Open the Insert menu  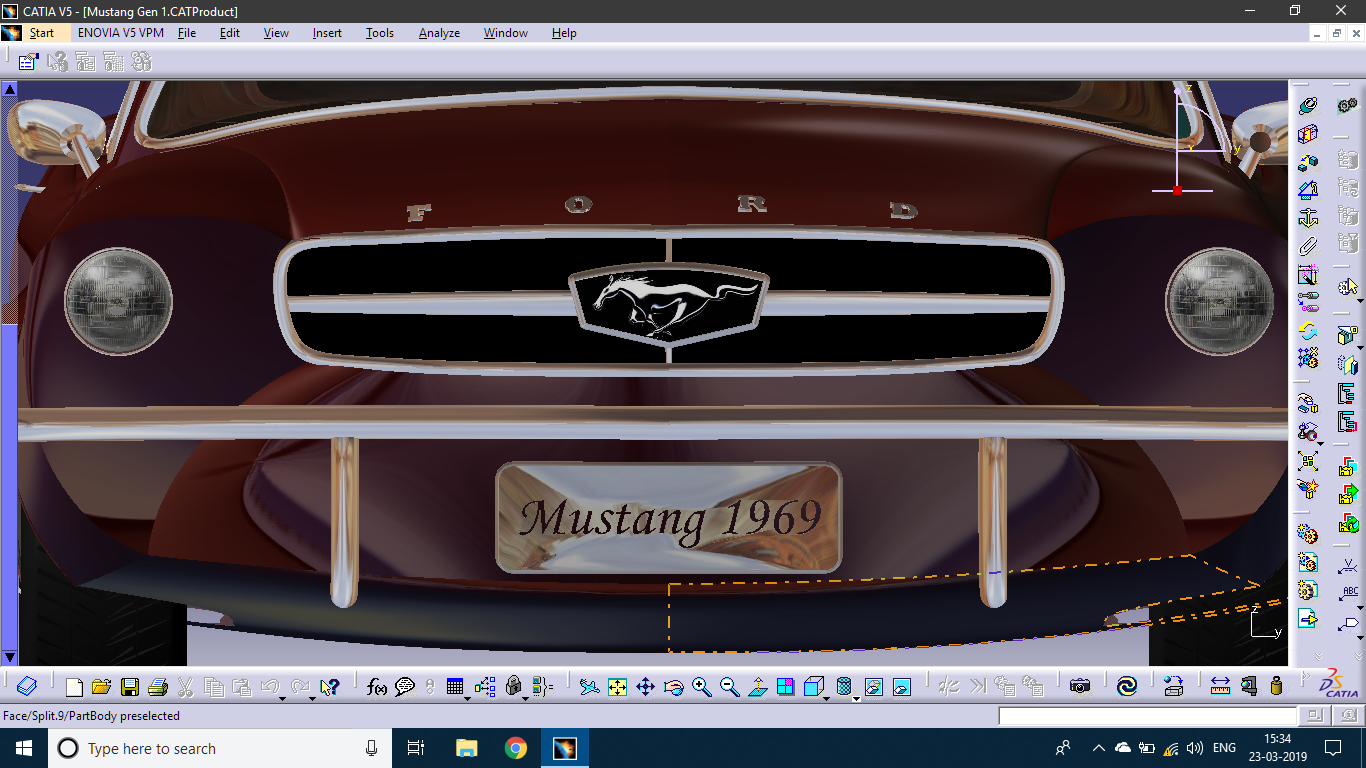[327, 33]
